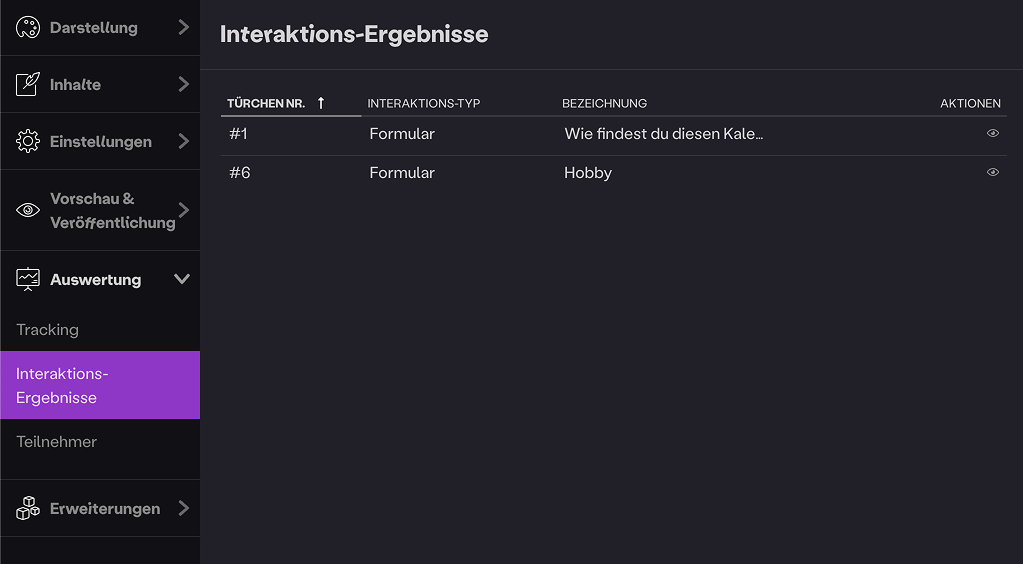Sort table by Bezeichnung column header
The width and height of the screenshot is (1023, 564).
point(604,103)
